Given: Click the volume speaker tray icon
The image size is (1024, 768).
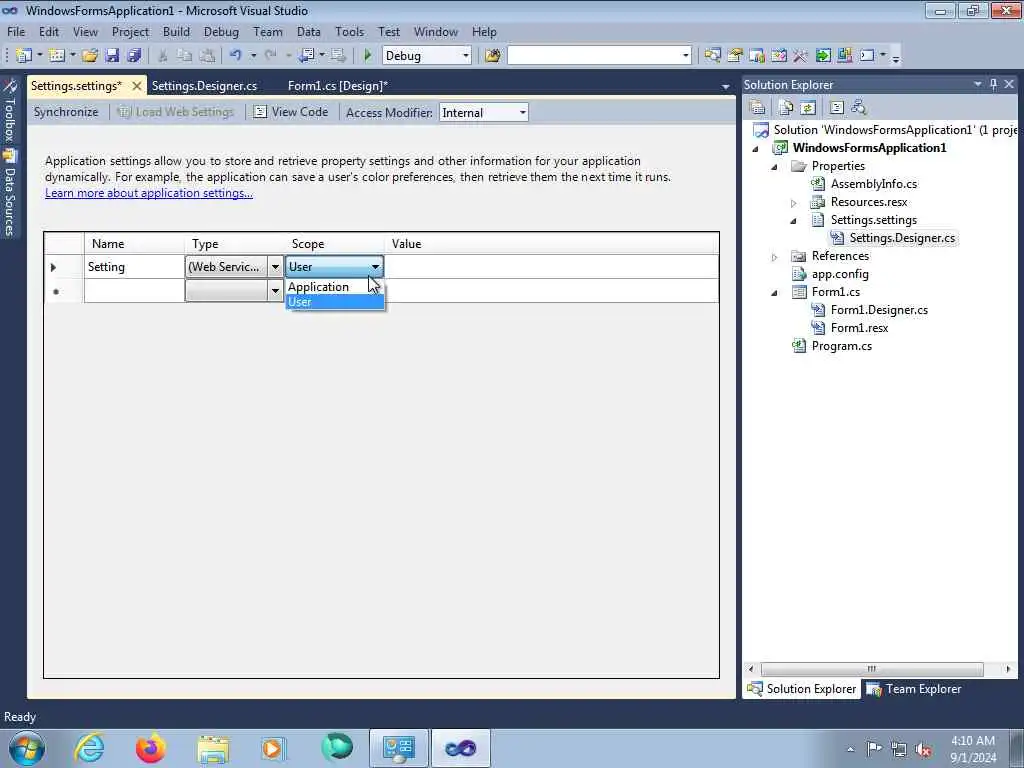Looking at the screenshot, I should tap(923, 749).
